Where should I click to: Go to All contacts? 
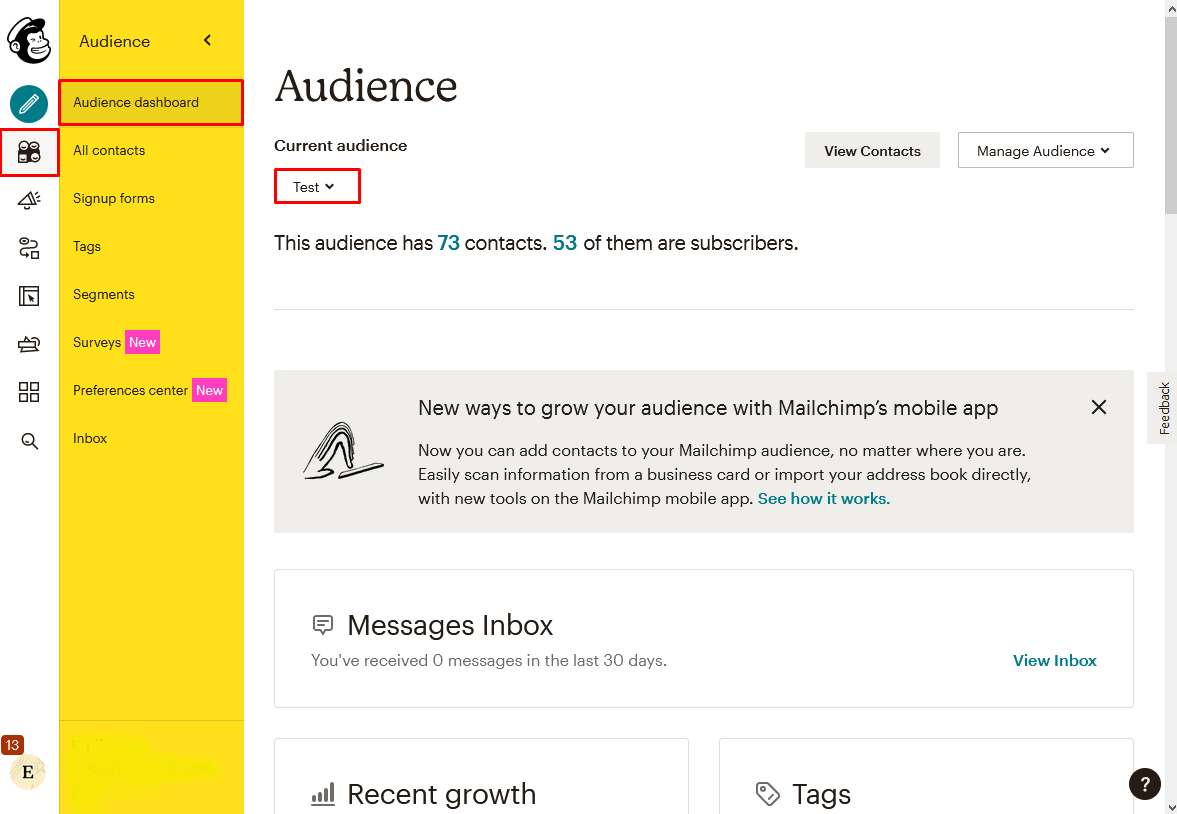click(x=109, y=150)
